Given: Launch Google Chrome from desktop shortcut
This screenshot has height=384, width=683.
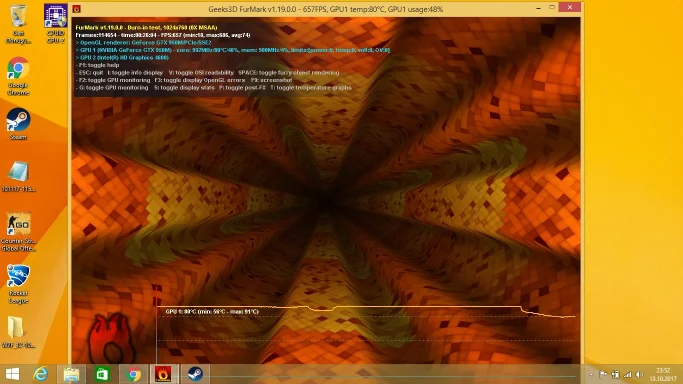Looking at the screenshot, I should point(18,76).
